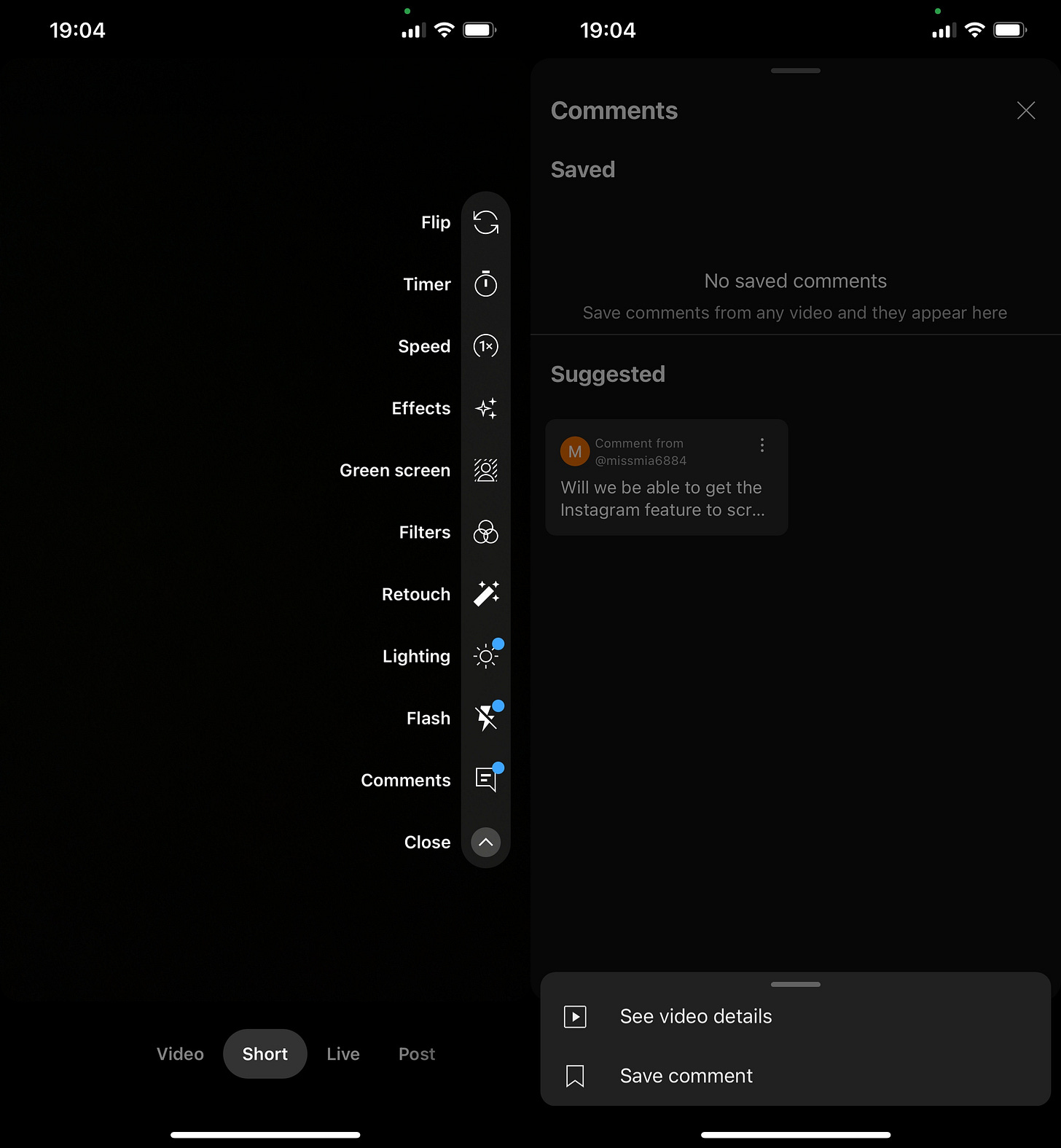Open the Comments speech bubble icon

click(486, 780)
